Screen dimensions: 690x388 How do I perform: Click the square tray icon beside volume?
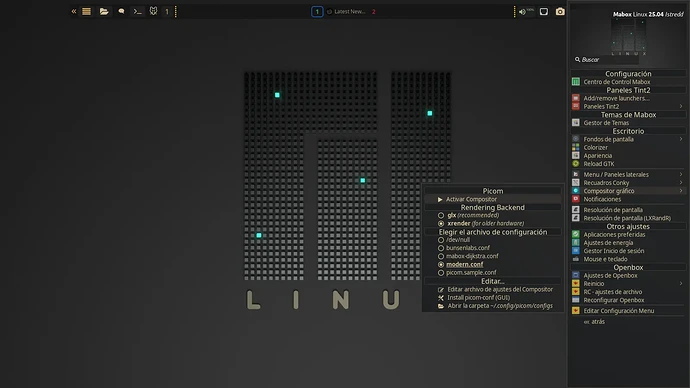pos(544,11)
